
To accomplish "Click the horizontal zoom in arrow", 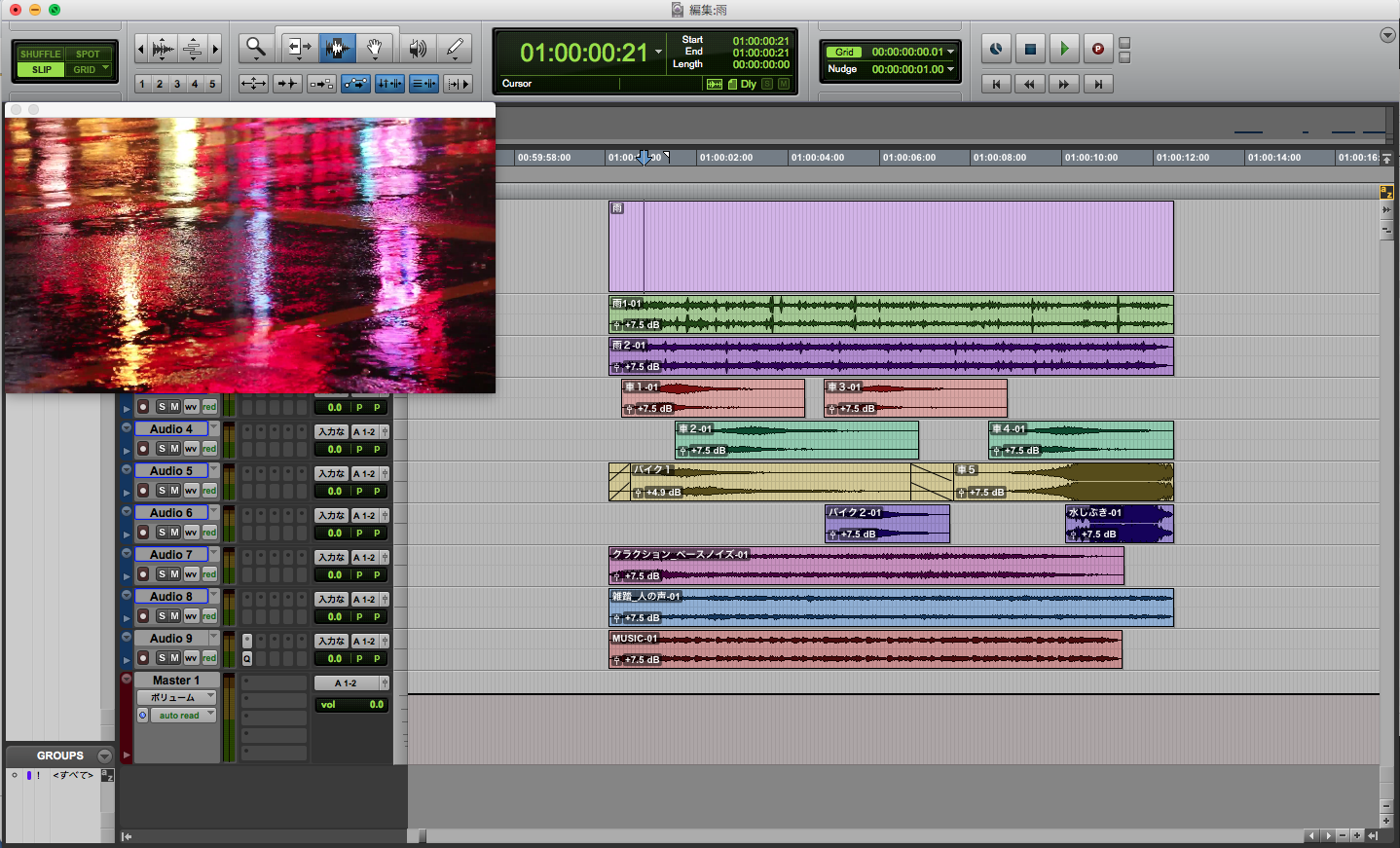I will point(215,48).
